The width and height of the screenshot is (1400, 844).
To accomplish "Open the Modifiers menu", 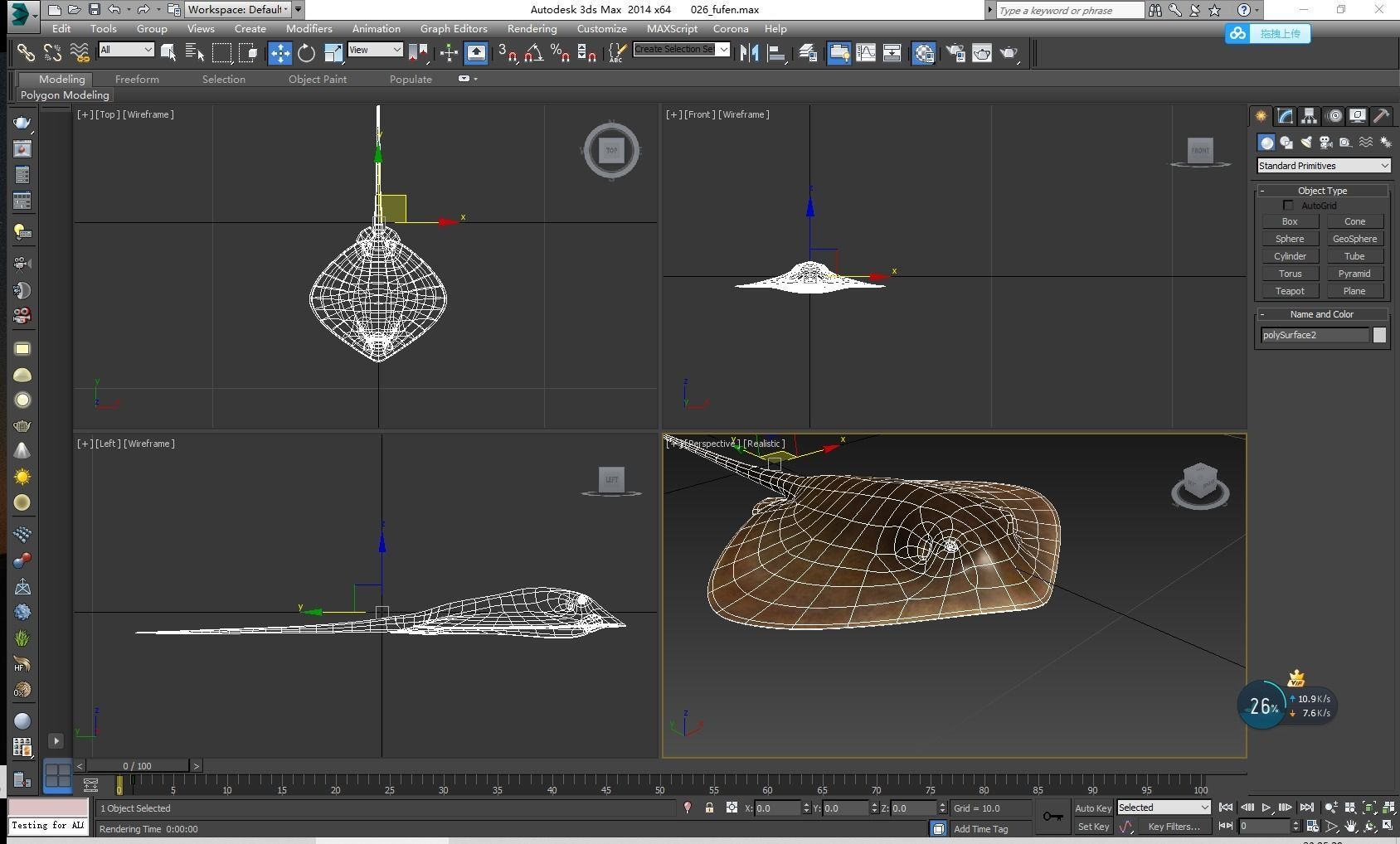I will [x=309, y=28].
